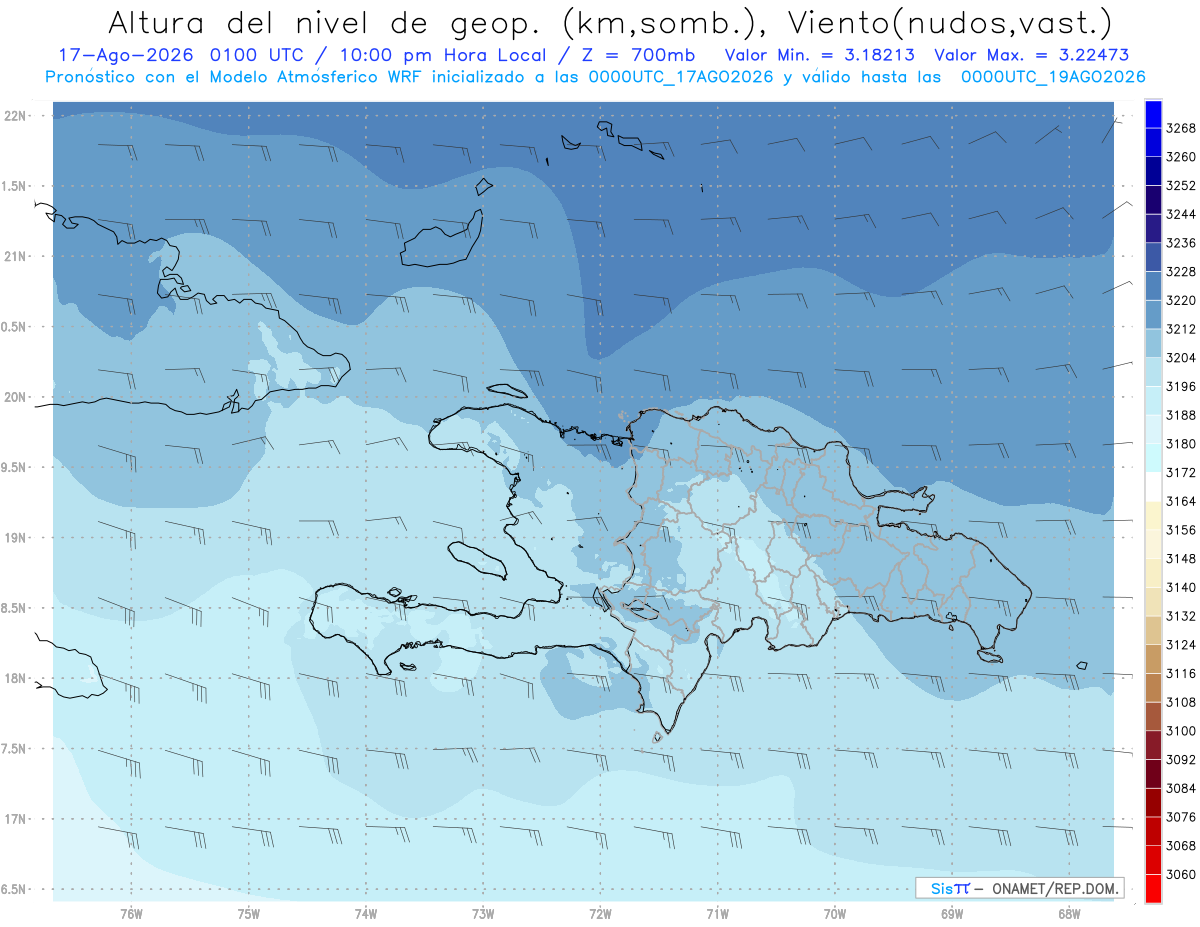Click the '3140' legend value
The width and height of the screenshot is (1200, 927).
tap(1181, 587)
